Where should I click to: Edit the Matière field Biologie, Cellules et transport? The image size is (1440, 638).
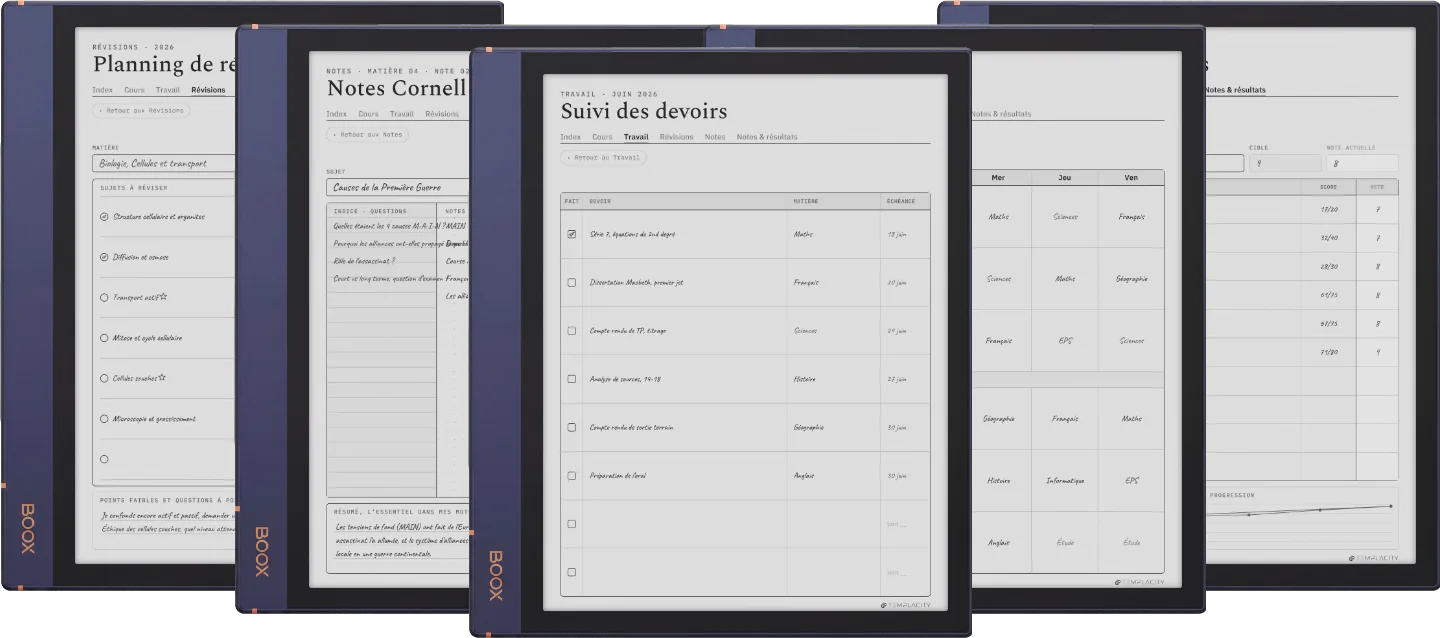[x=164, y=163]
